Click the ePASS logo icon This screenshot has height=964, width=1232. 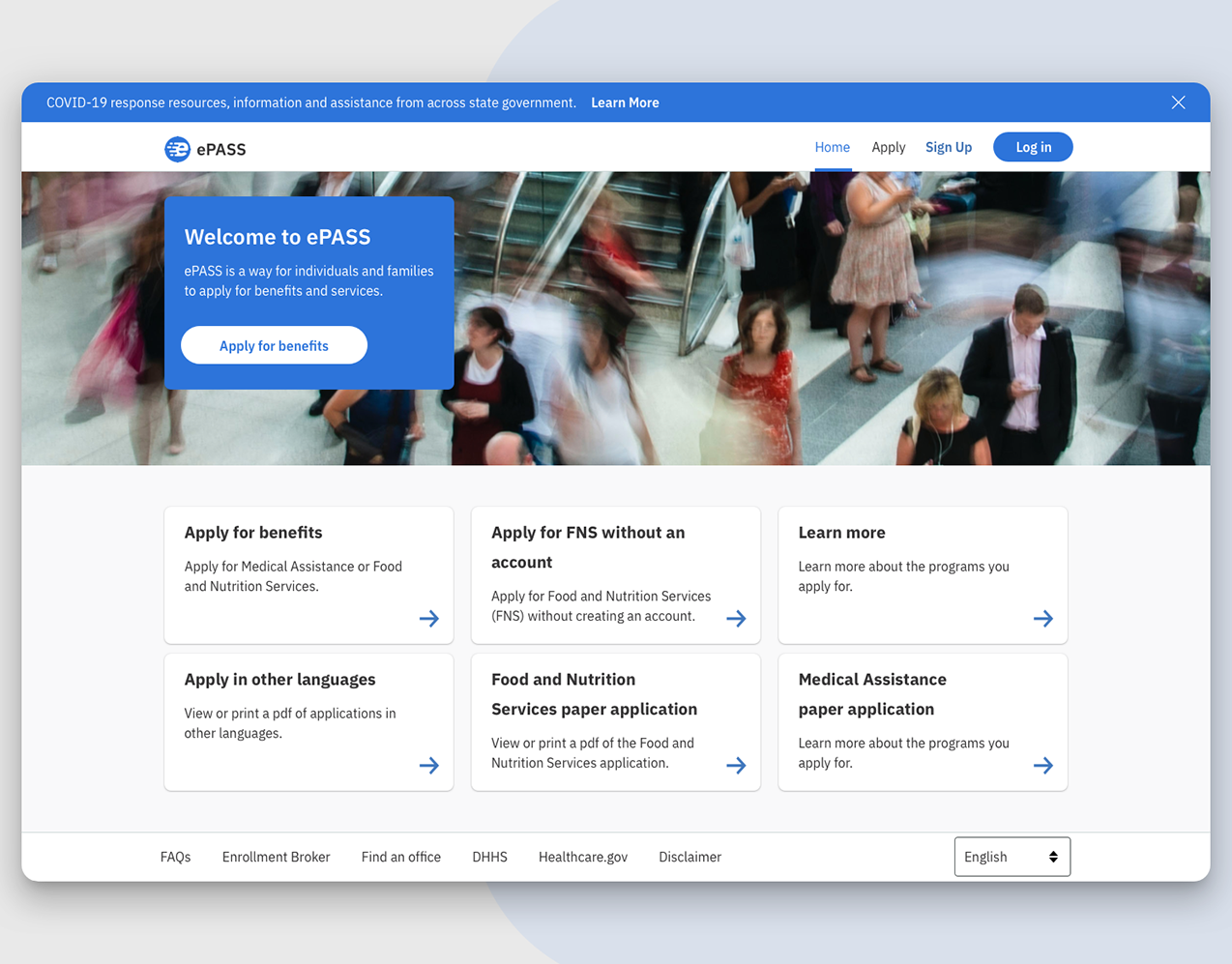(x=177, y=149)
